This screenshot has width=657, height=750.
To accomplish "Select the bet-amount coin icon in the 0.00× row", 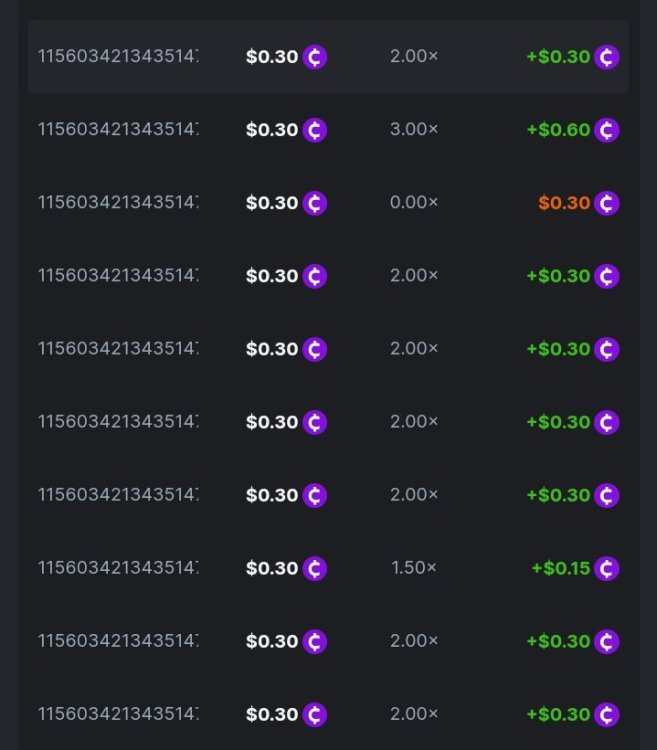I will pyautogui.click(x=315, y=203).
